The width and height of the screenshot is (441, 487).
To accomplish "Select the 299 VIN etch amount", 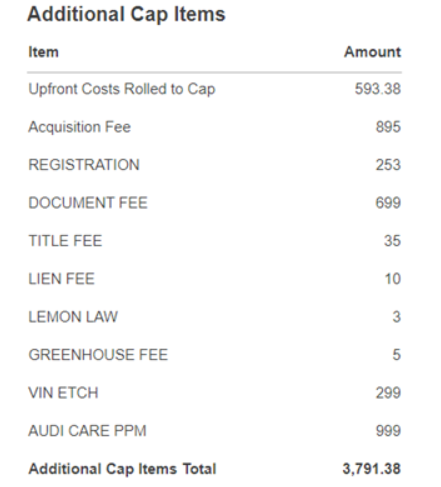I will click(x=388, y=393).
